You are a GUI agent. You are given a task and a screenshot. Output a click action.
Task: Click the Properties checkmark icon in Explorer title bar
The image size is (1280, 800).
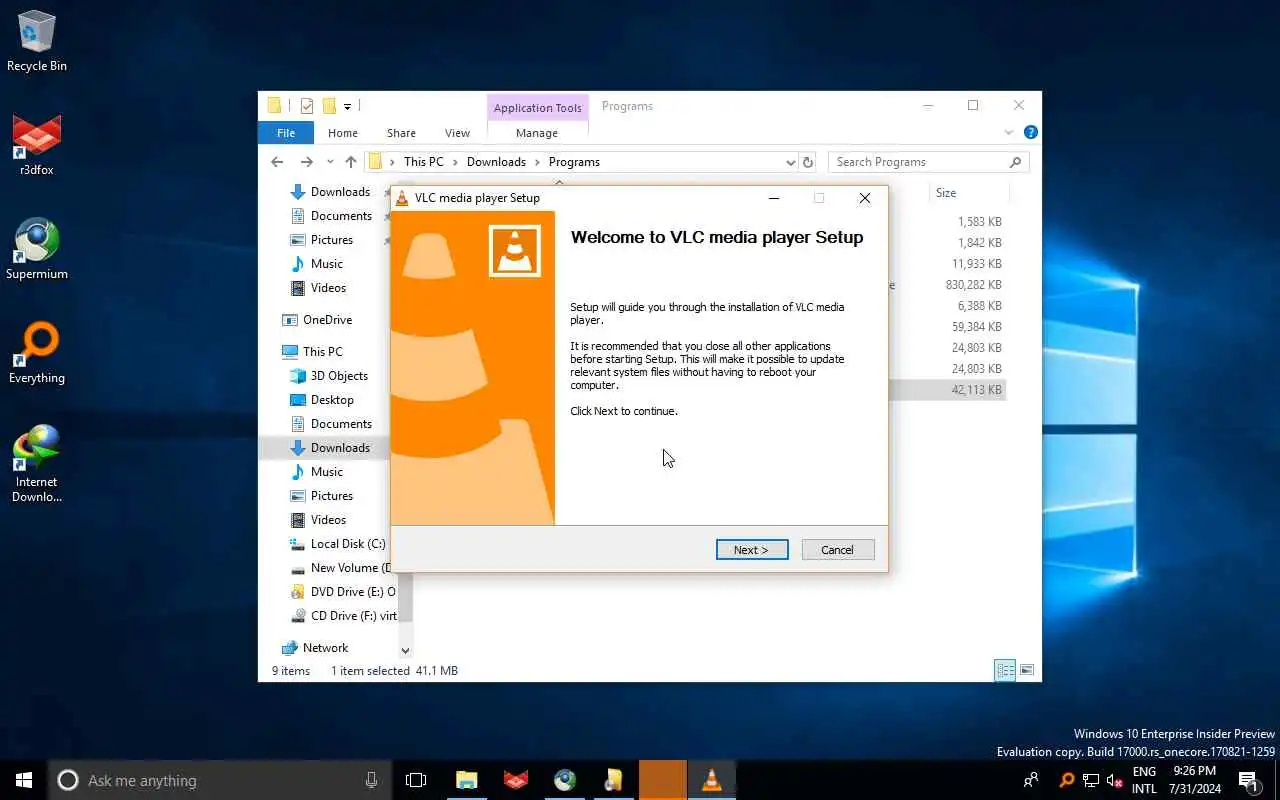(307, 106)
